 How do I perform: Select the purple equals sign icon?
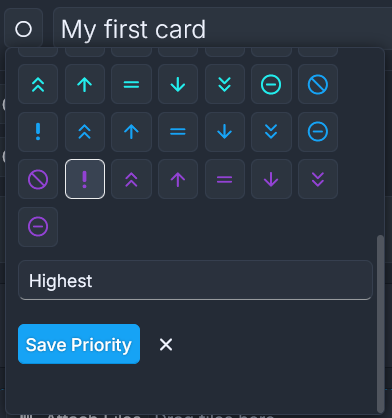tap(225, 179)
